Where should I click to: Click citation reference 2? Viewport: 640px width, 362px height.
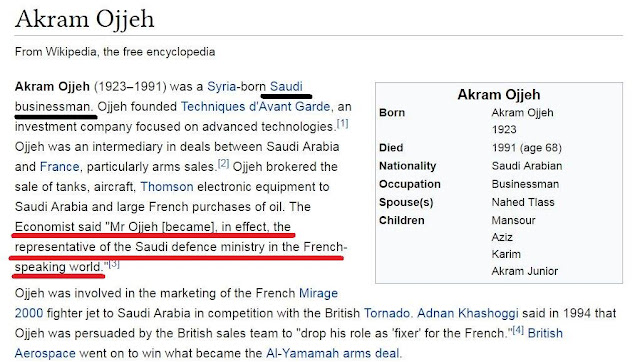pyautogui.click(x=223, y=164)
